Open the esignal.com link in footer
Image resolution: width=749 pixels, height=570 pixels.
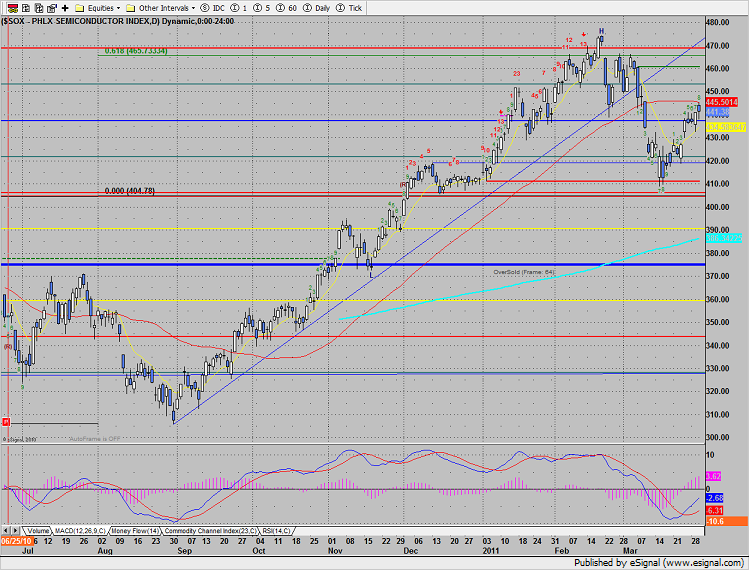tap(702, 563)
